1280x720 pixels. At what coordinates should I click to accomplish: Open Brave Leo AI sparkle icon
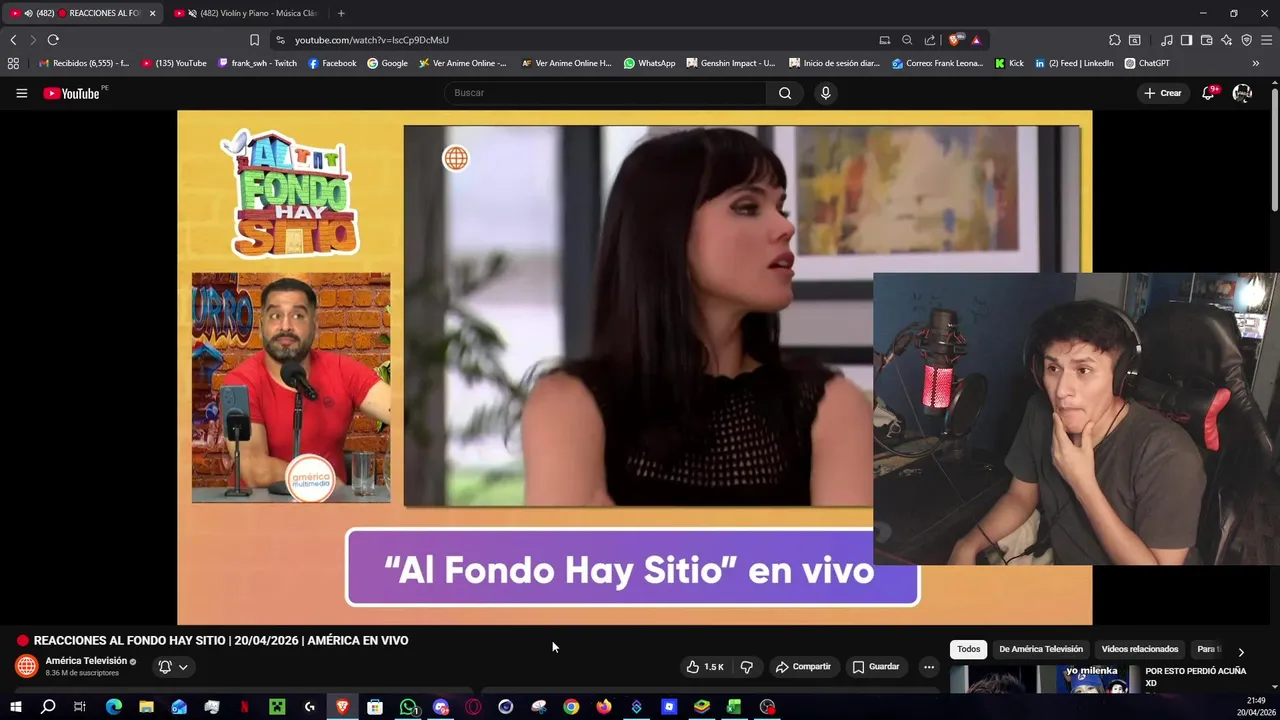pyautogui.click(x=1226, y=40)
